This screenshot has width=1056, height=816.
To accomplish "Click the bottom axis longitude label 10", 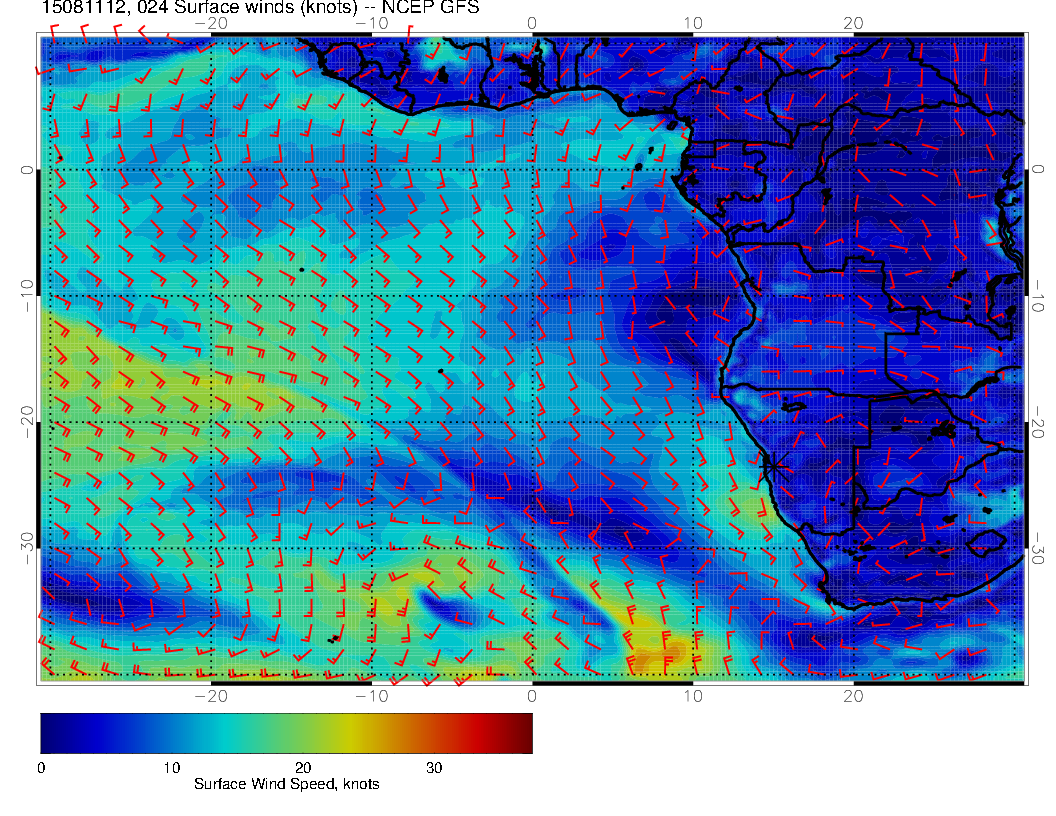I will click(693, 696).
